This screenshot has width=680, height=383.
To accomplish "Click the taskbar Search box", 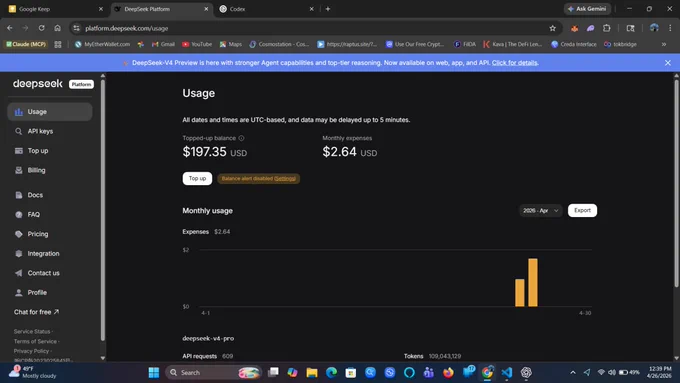I will point(214,372).
